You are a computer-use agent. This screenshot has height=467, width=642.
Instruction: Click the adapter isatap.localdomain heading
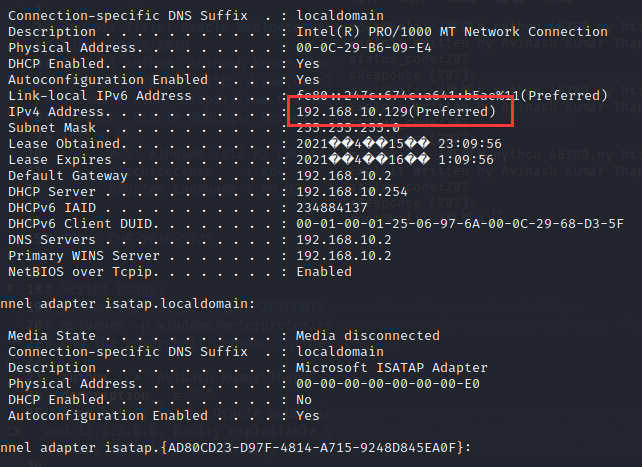pos(128,304)
